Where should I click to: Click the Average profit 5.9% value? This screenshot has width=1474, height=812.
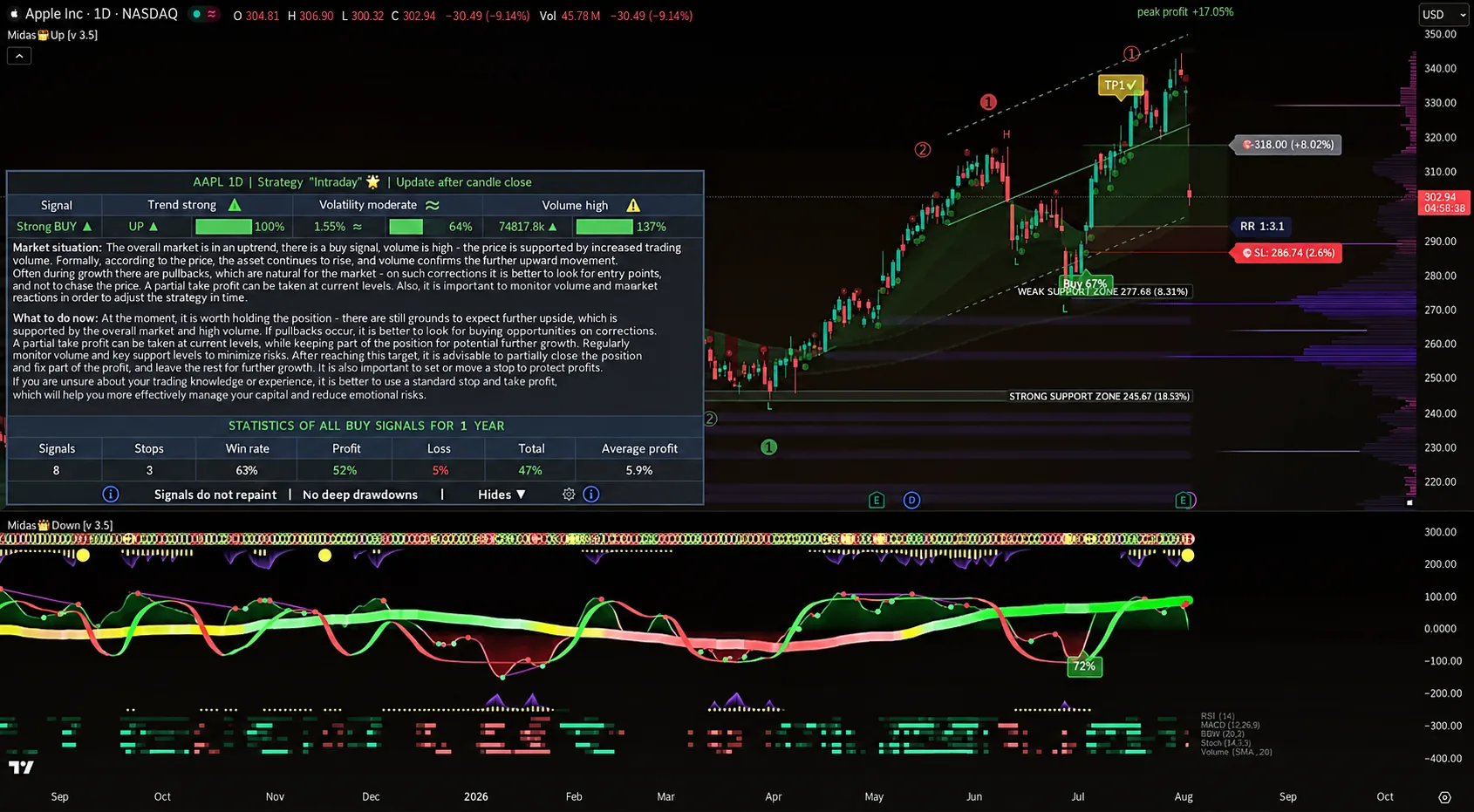pos(639,470)
